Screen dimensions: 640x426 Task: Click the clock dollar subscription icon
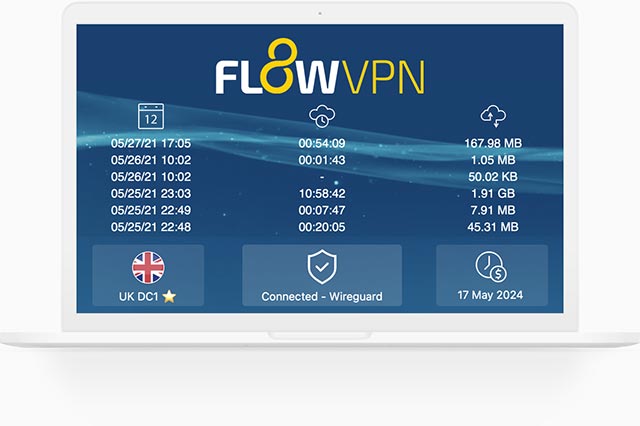tap(491, 266)
